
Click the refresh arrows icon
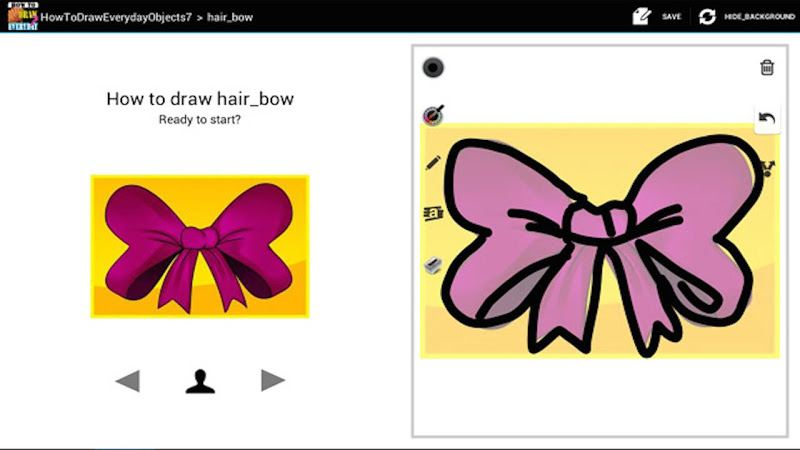(x=707, y=17)
